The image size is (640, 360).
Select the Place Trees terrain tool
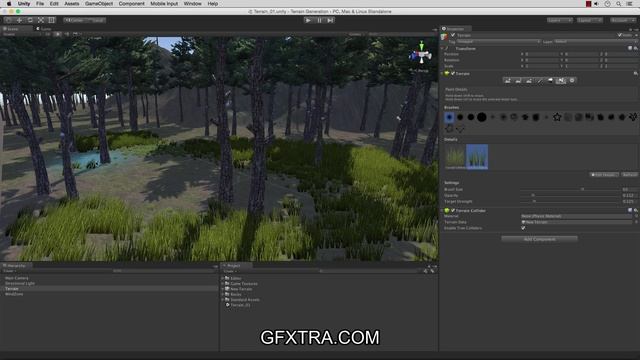click(550, 81)
